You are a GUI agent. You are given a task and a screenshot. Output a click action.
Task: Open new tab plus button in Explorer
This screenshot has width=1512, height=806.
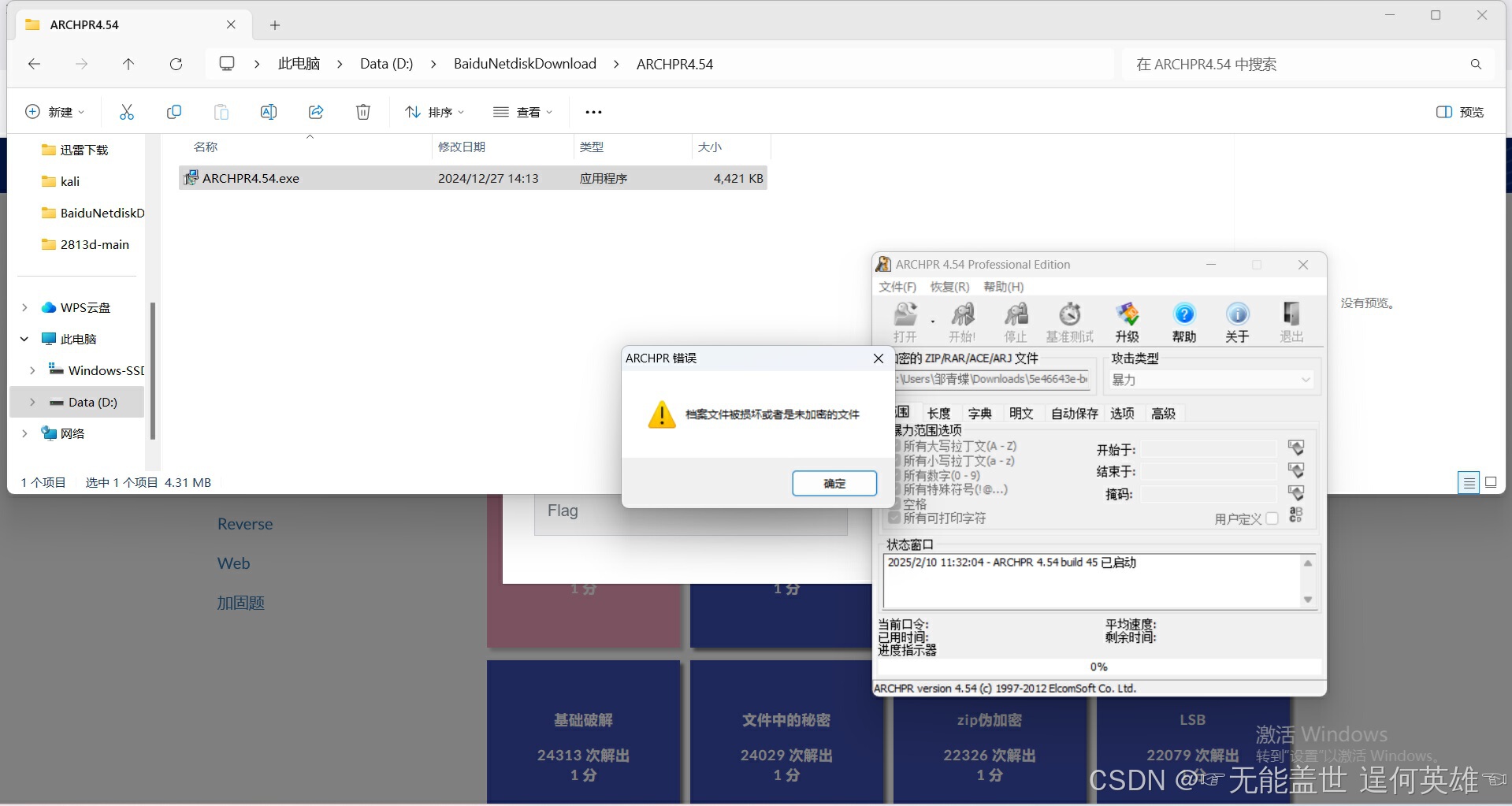click(275, 25)
